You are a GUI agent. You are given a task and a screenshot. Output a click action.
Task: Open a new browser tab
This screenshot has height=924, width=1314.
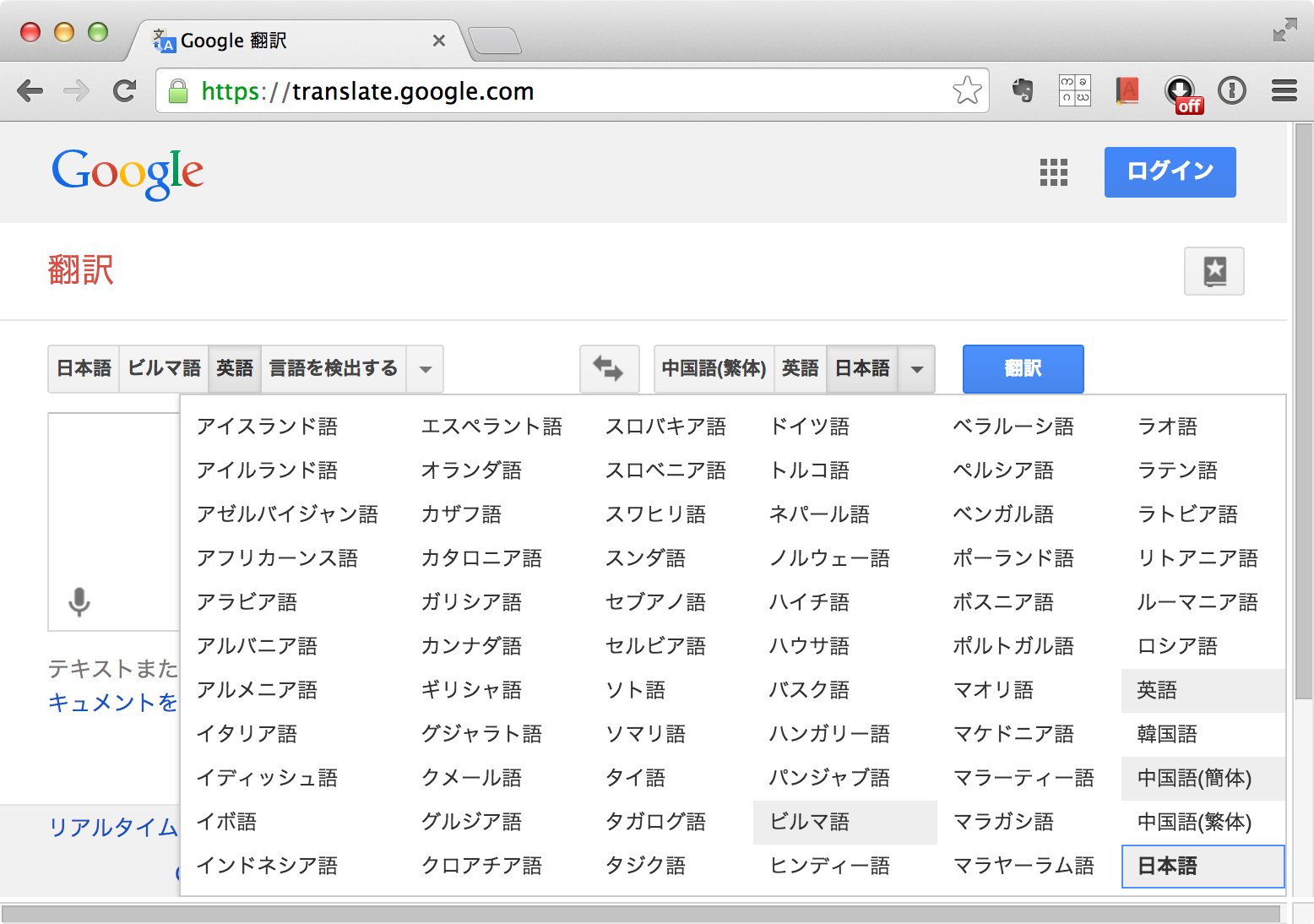pyautogui.click(x=495, y=41)
